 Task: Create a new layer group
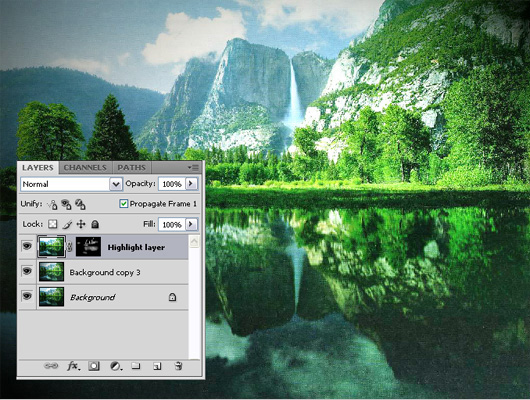click(x=136, y=366)
